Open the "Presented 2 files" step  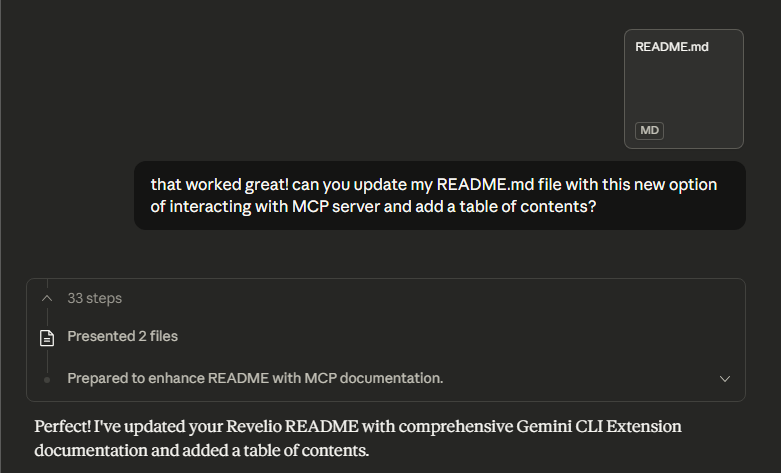pos(122,337)
